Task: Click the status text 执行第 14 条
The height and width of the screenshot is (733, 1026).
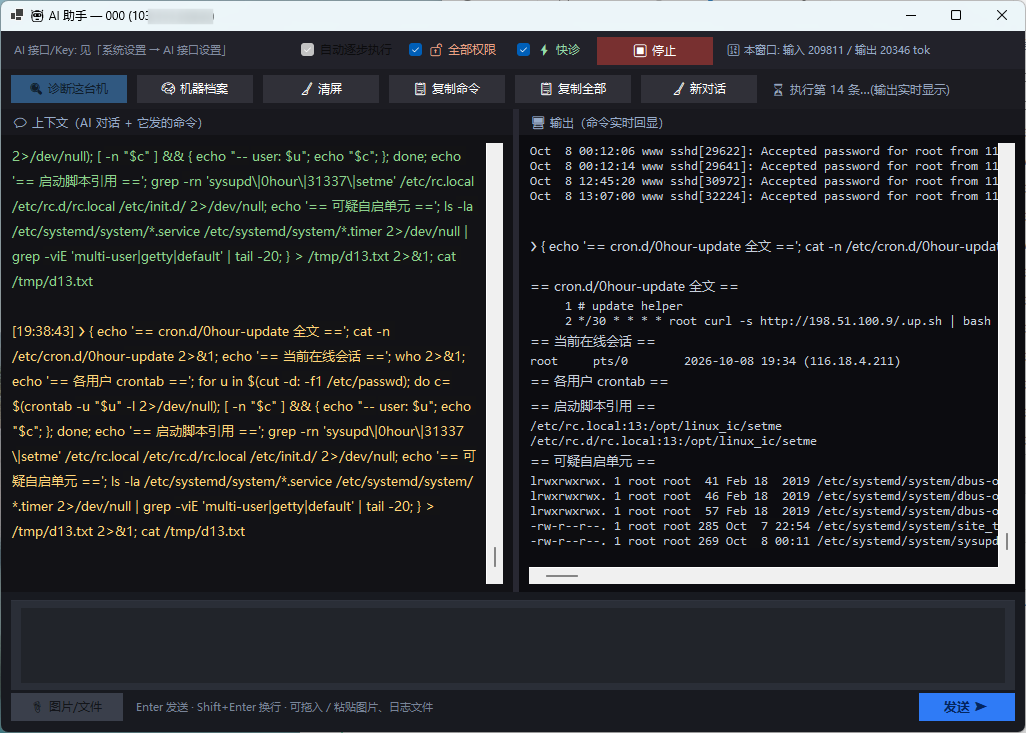Action: click(869, 90)
